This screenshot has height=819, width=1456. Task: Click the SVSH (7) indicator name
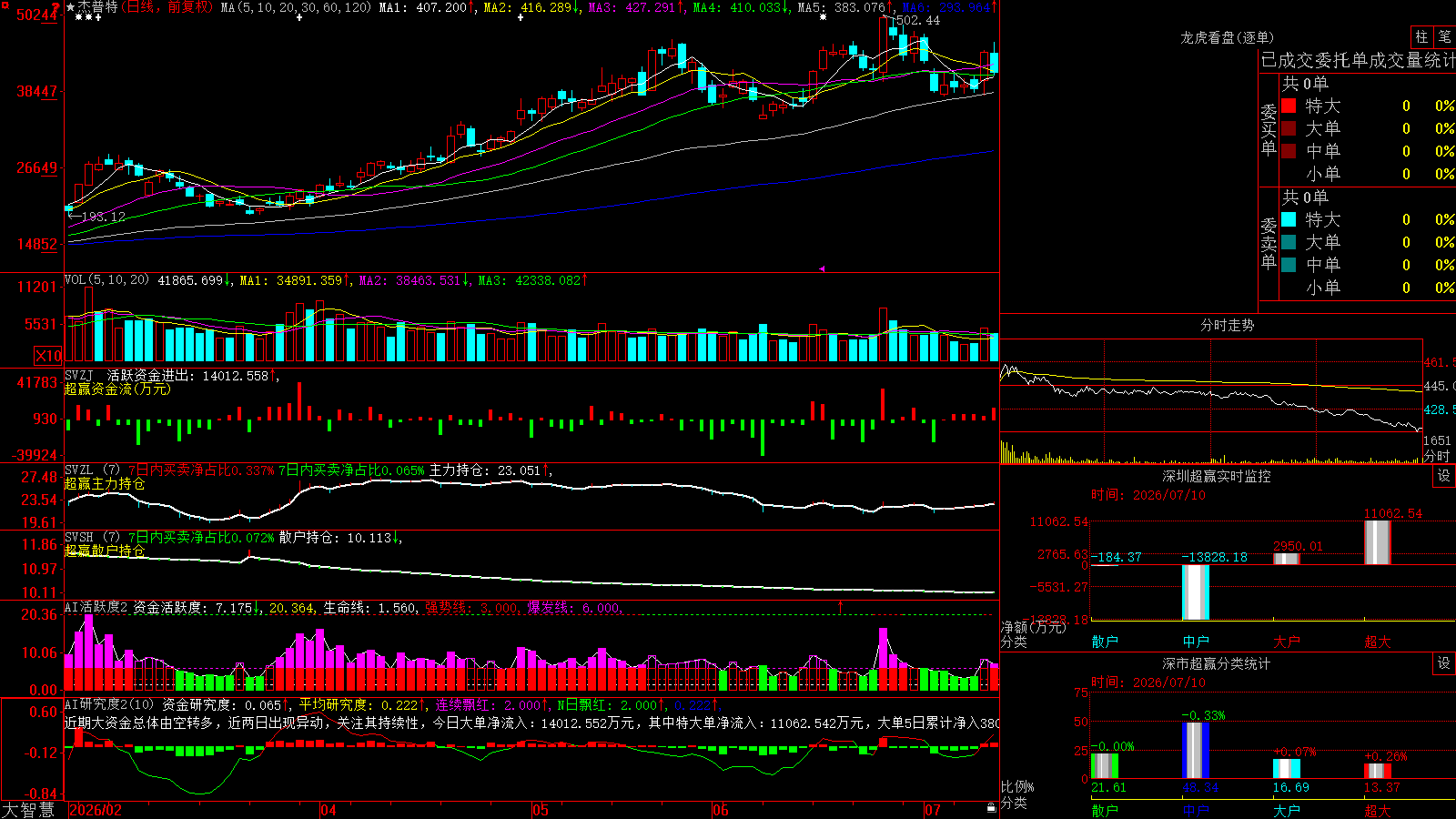pyautogui.click(x=92, y=538)
